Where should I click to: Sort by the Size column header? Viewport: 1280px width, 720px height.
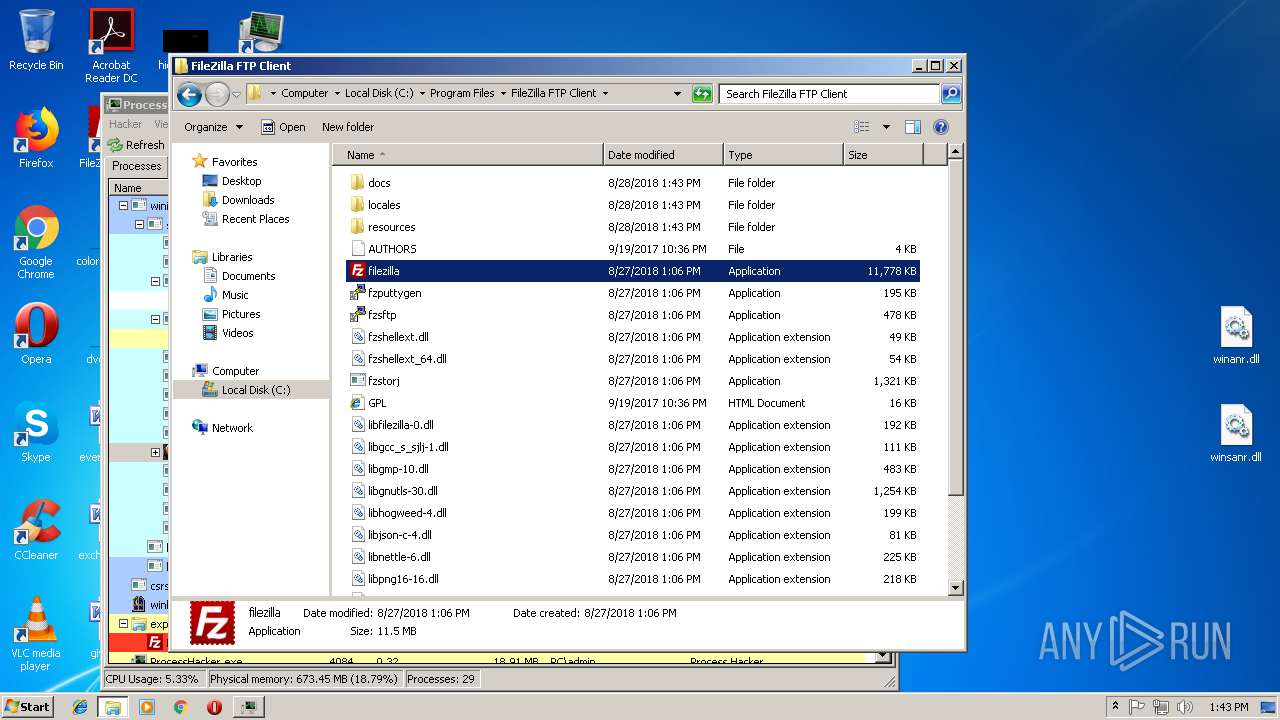point(883,155)
